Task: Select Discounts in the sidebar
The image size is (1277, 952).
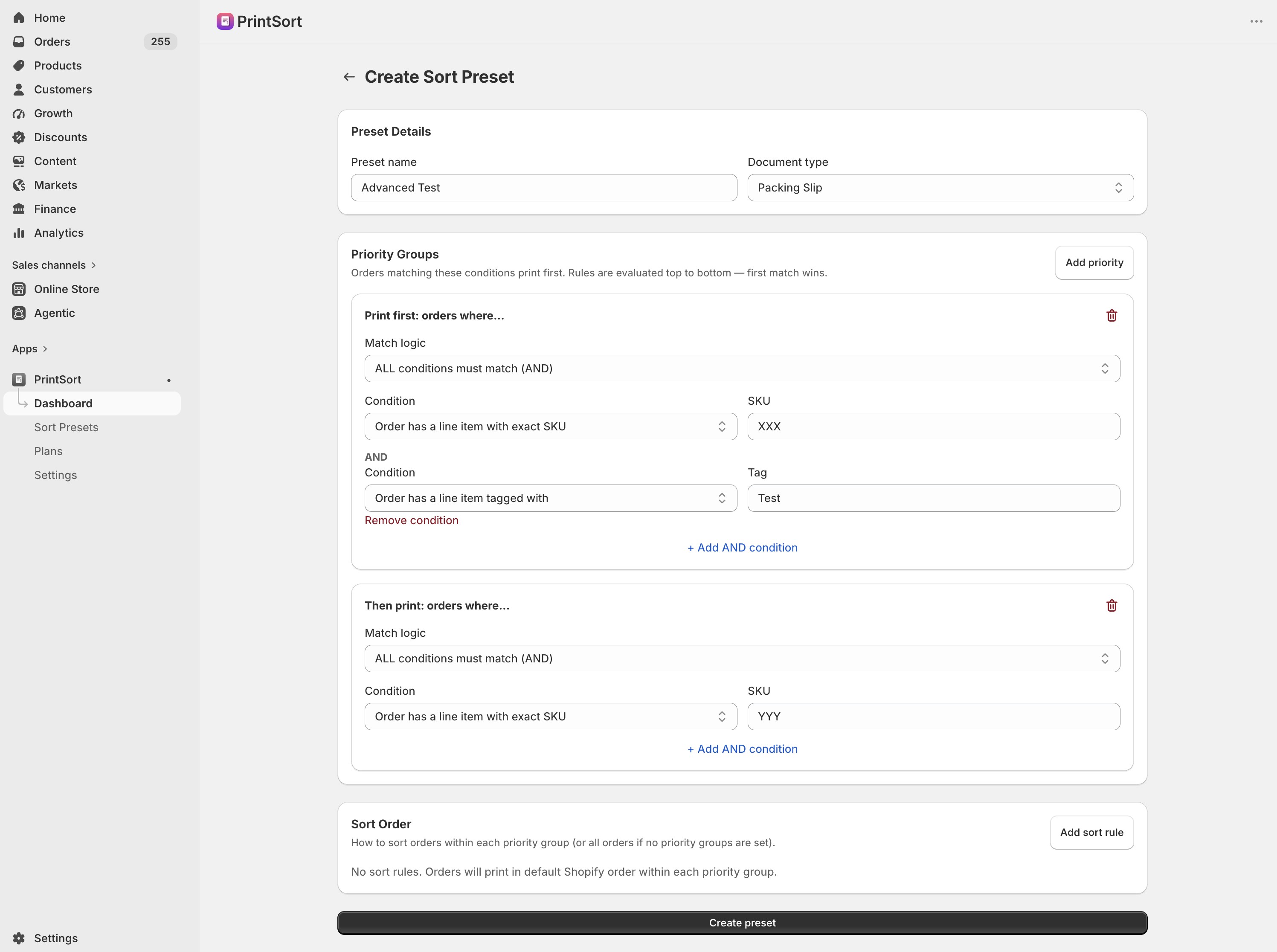Action: pyautogui.click(x=61, y=137)
